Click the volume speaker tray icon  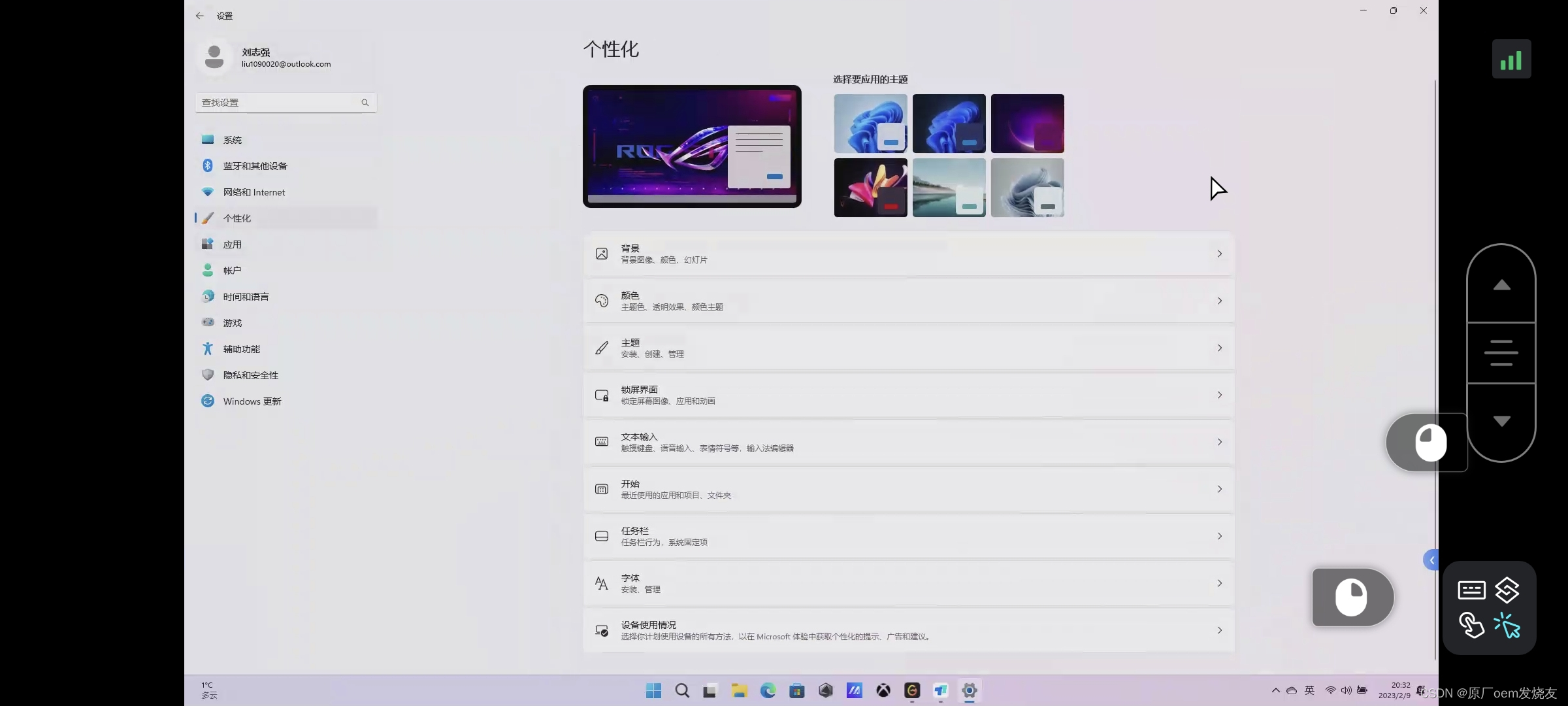coord(1346,690)
